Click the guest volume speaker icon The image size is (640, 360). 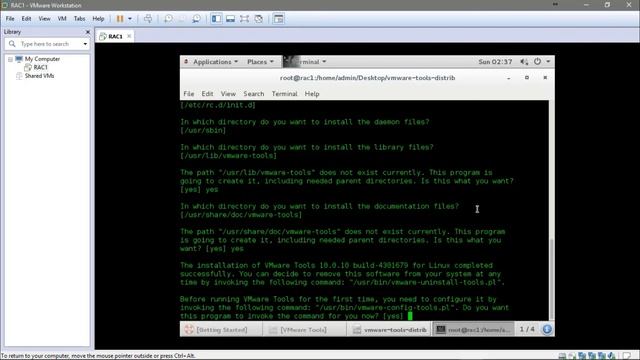524,62
